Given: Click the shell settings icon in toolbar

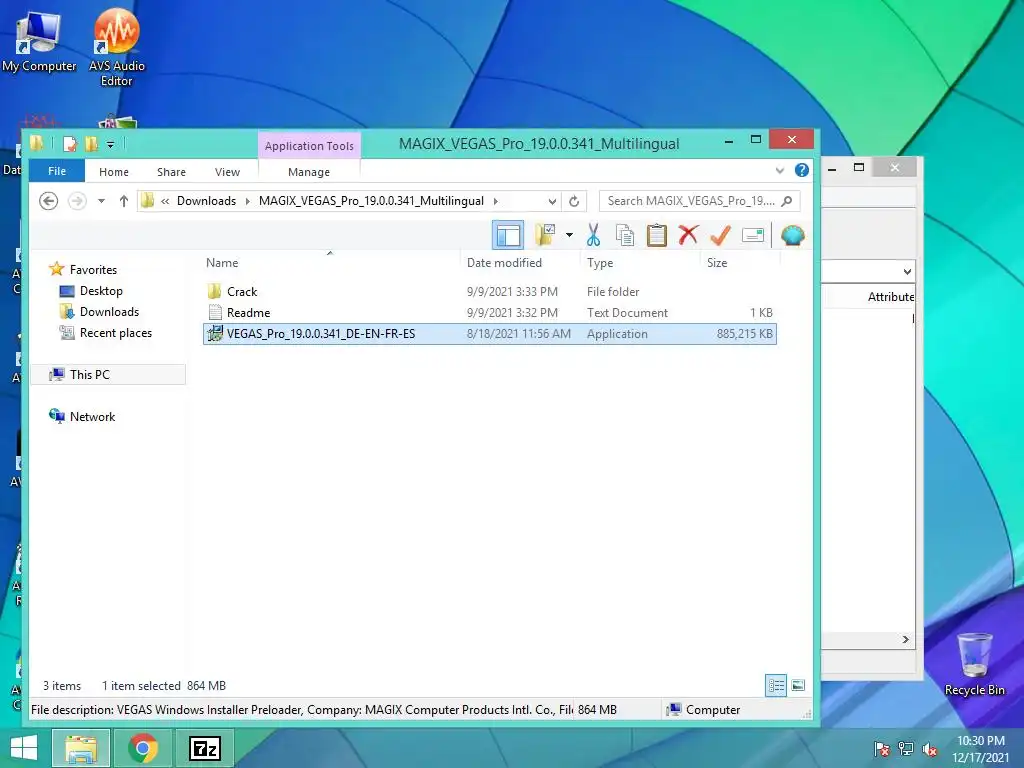Looking at the screenshot, I should (x=792, y=235).
